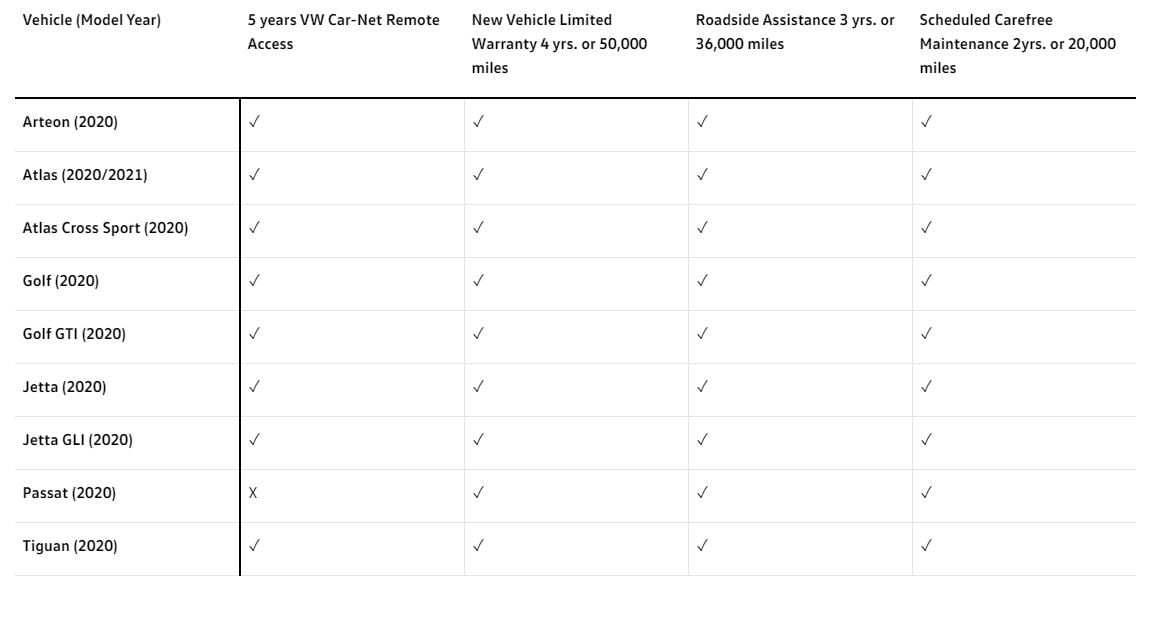Click the Atlas (2020/2021) Roadside Assistance checkmark

(703, 175)
